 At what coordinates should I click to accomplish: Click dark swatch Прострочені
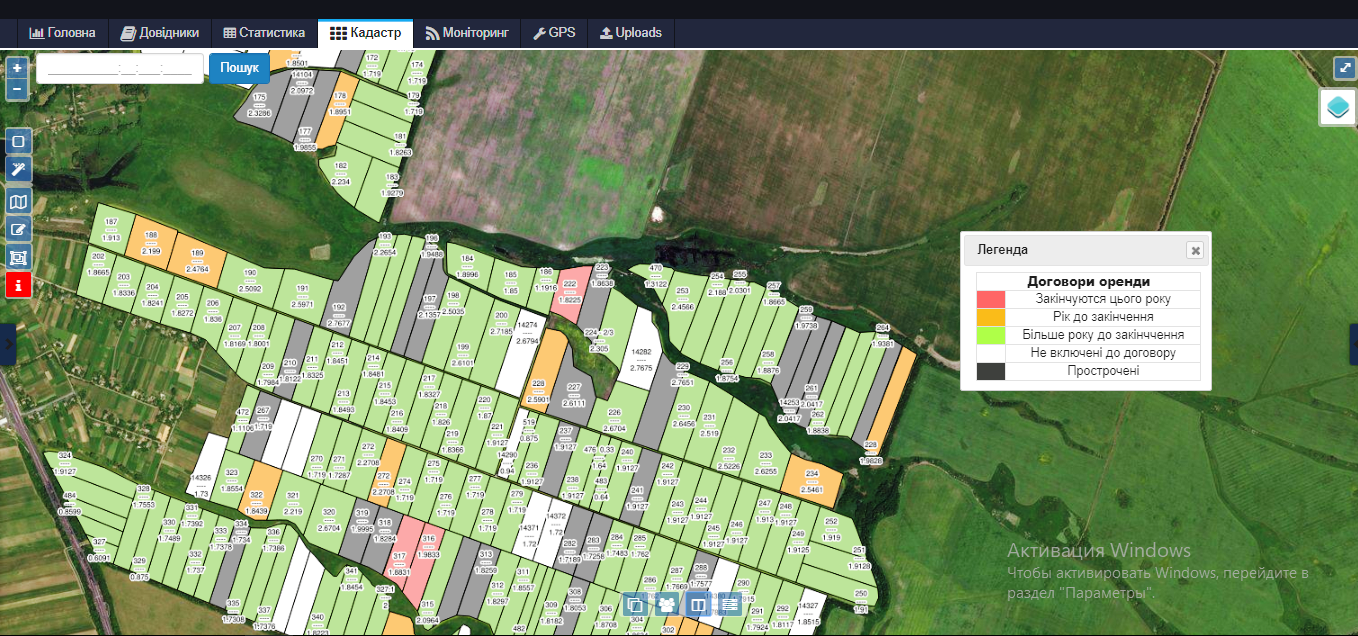[991, 371]
